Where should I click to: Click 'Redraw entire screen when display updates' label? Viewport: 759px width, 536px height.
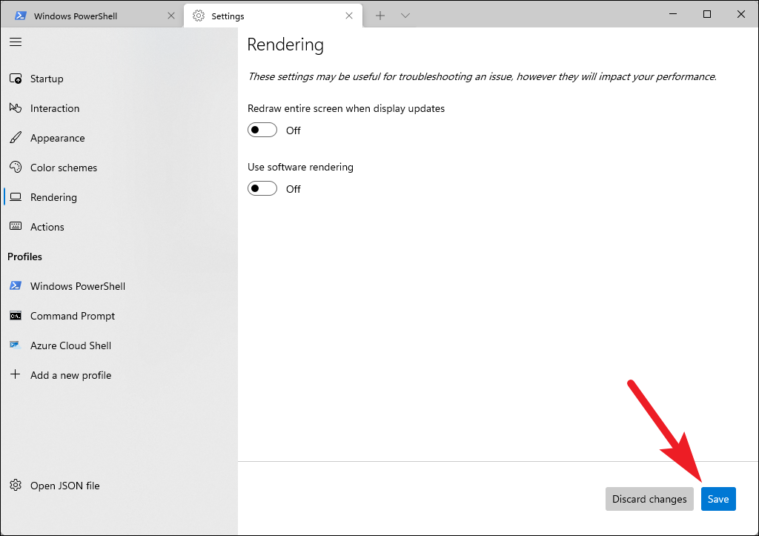point(346,108)
